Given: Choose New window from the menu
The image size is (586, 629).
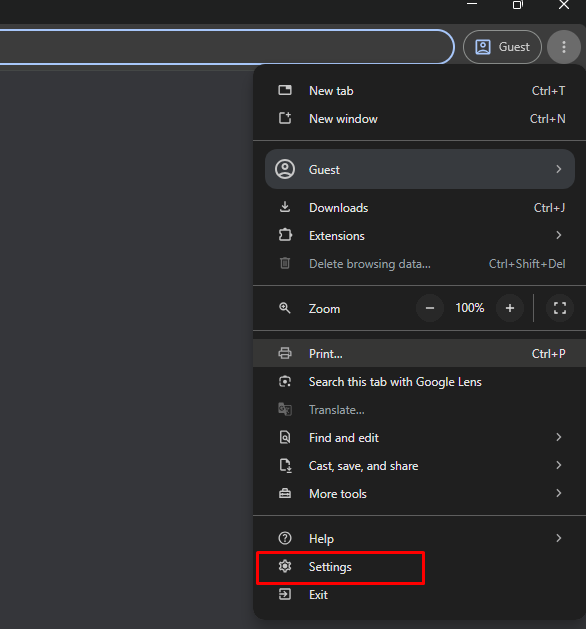Looking at the screenshot, I should point(420,119).
